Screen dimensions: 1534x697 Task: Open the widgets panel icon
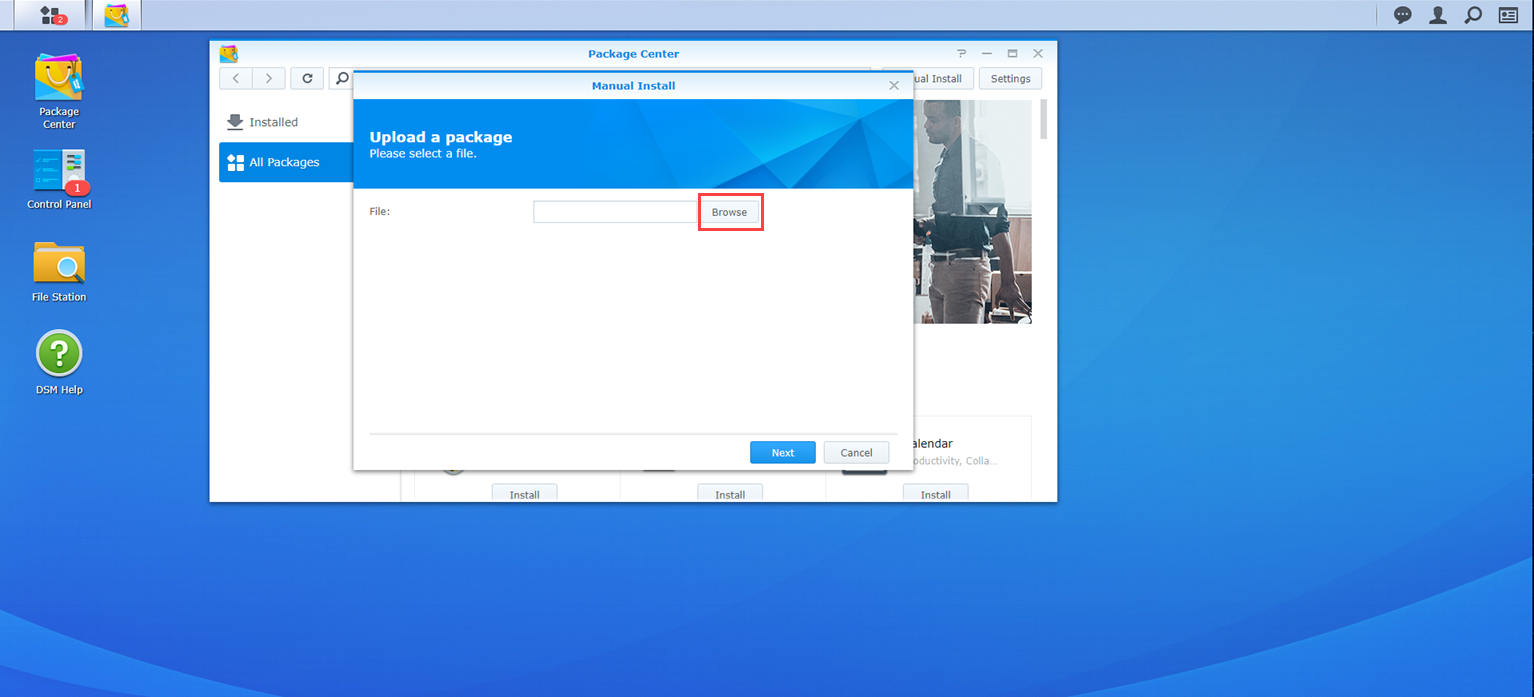pyautogui.click(x=1508, y=15)
